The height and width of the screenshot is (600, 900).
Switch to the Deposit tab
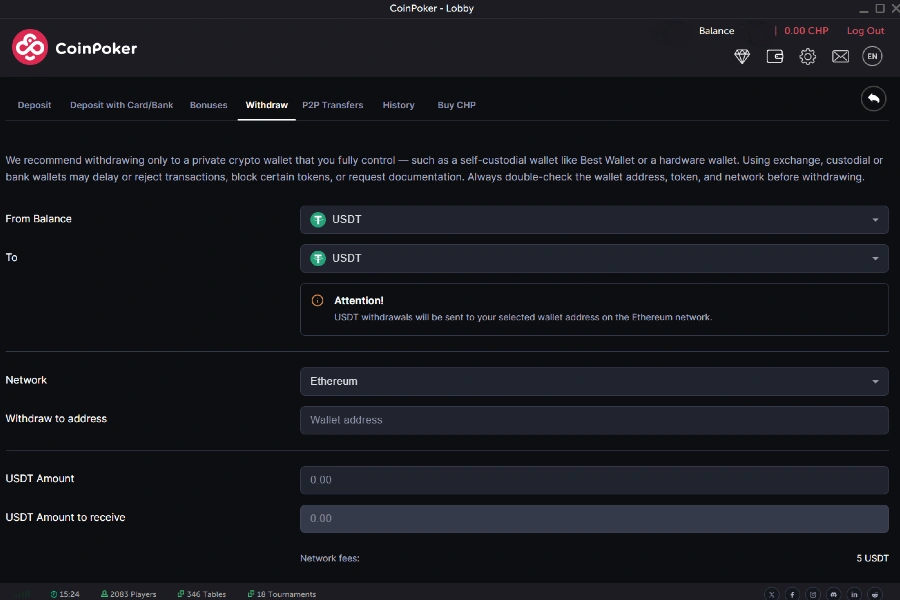[34, 104]
